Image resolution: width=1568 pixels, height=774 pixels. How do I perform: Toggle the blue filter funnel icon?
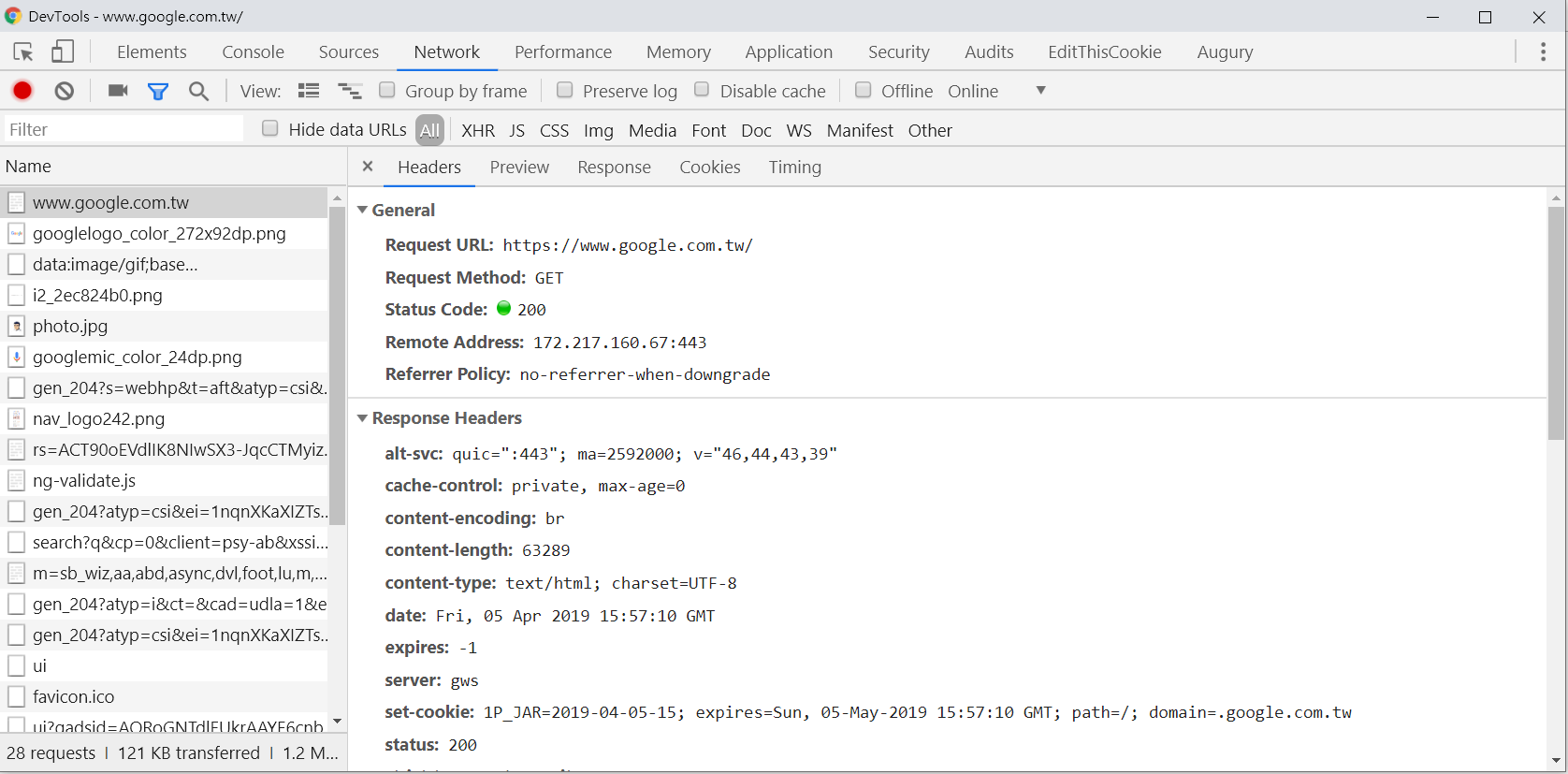click(158, 91)
